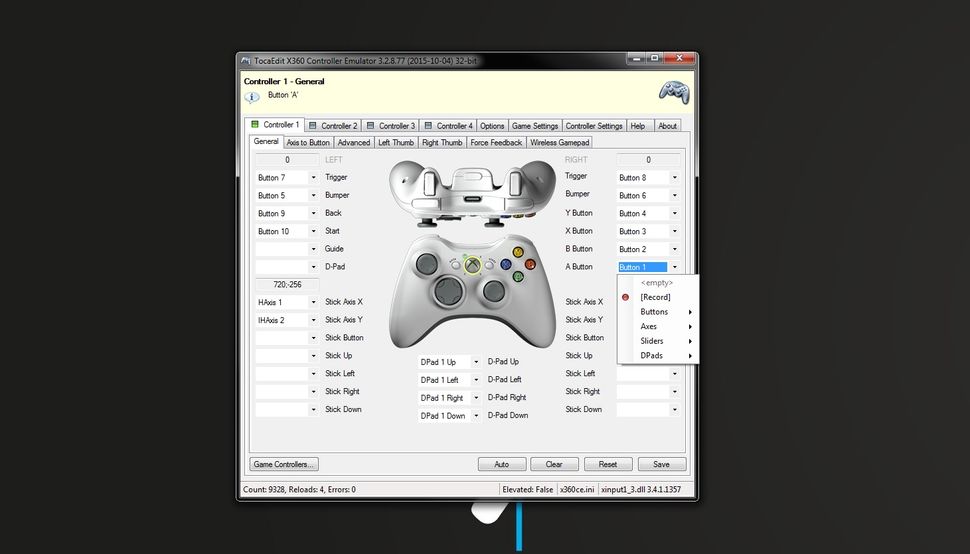
Task: Click the Game Controllers... button
Action: tap(285, 464)
